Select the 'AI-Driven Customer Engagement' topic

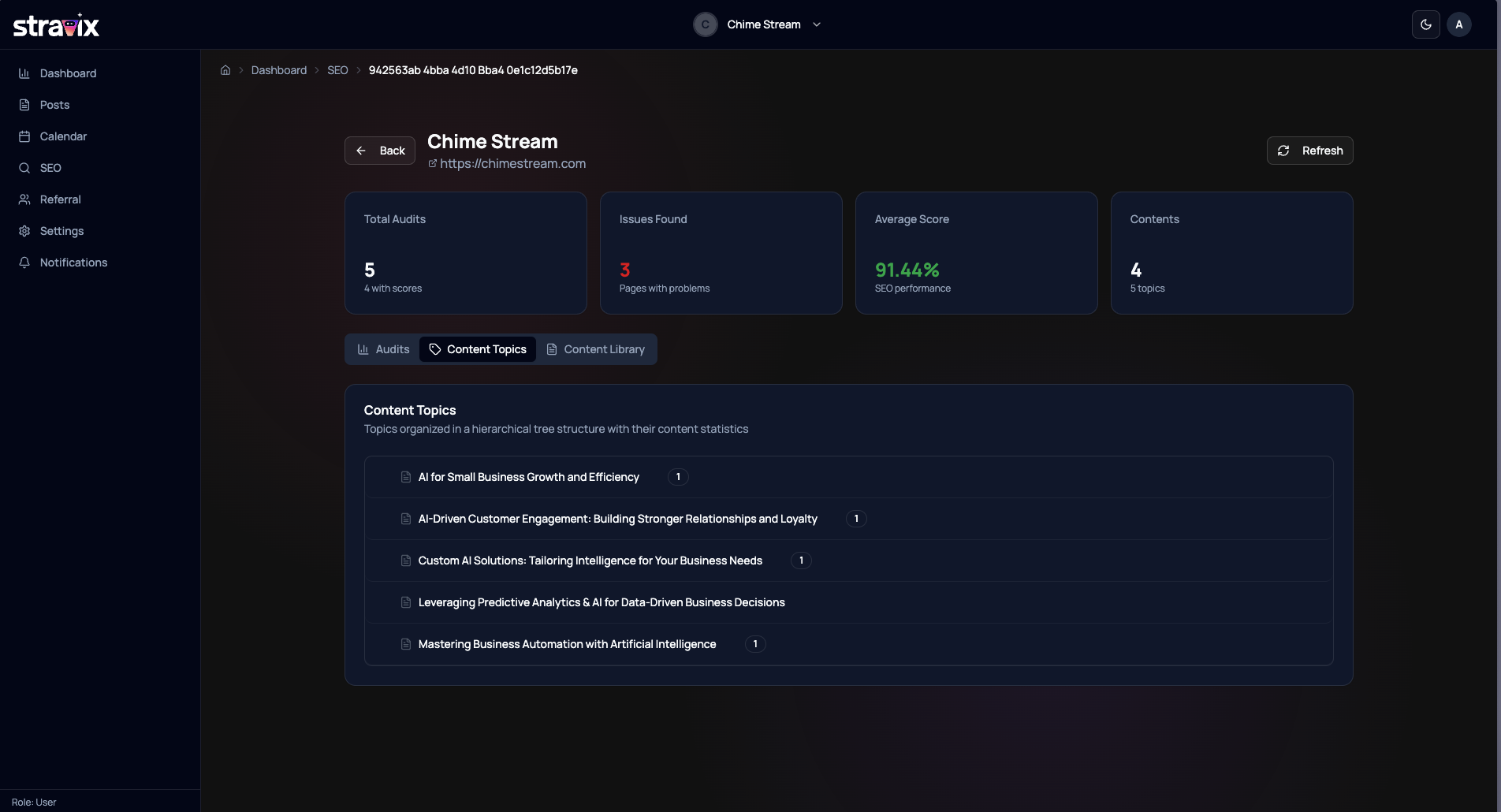coord(849,519)
